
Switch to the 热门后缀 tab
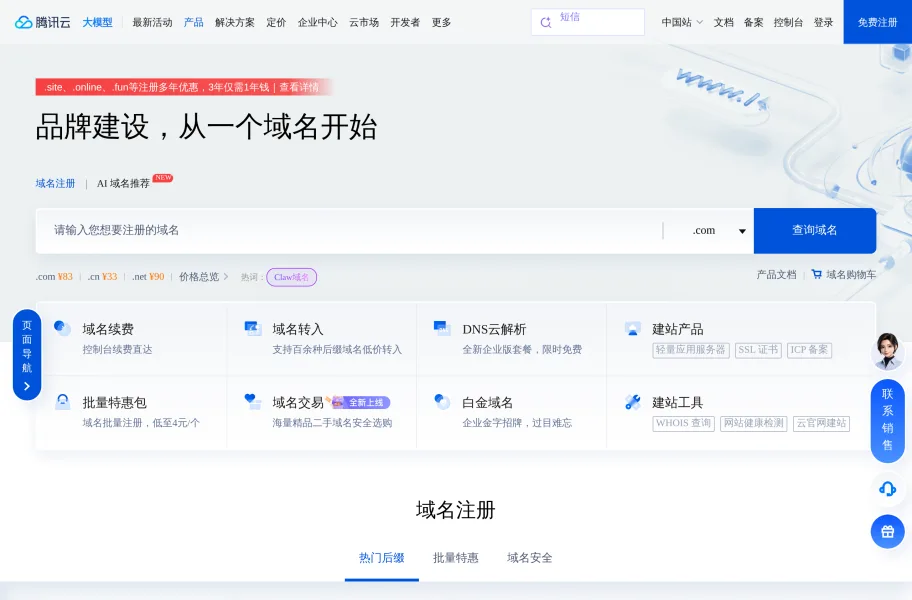382,558
